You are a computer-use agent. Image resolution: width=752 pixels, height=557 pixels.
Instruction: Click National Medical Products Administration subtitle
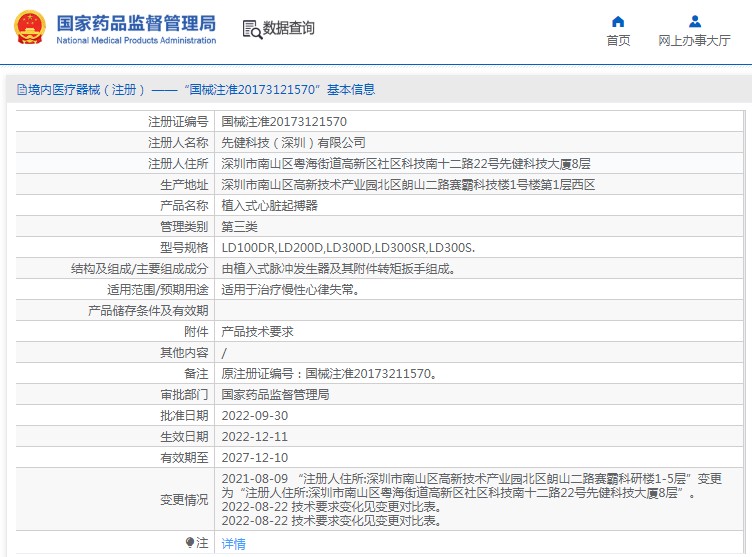tap(136, 40)
